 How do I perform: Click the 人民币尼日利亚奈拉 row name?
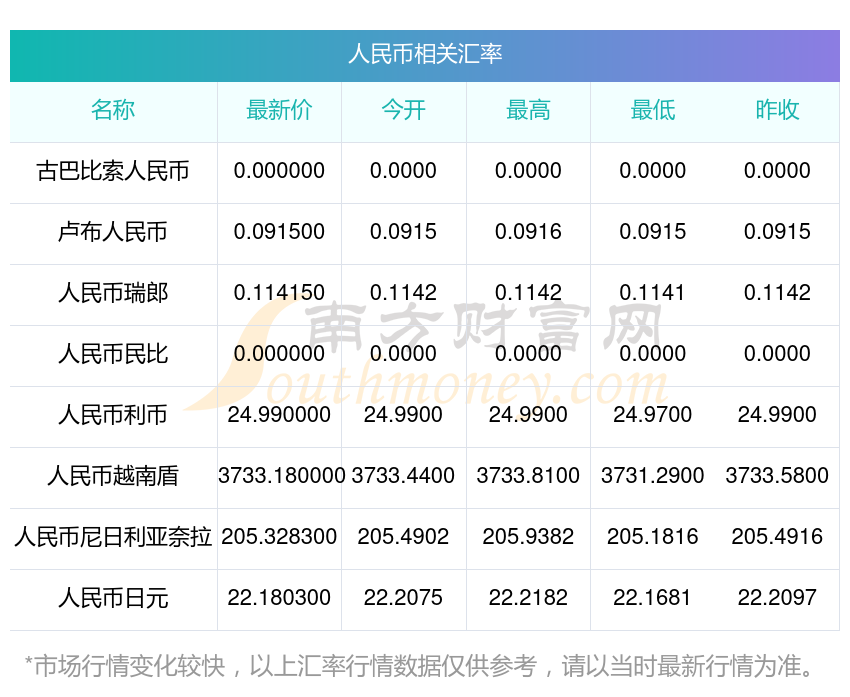pos(113,537)
